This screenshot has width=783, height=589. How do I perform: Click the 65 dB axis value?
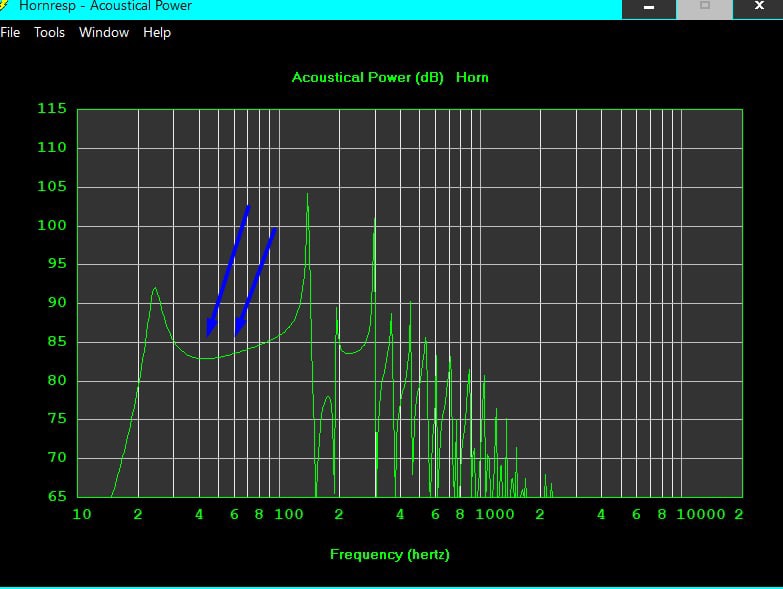point(57,496)
